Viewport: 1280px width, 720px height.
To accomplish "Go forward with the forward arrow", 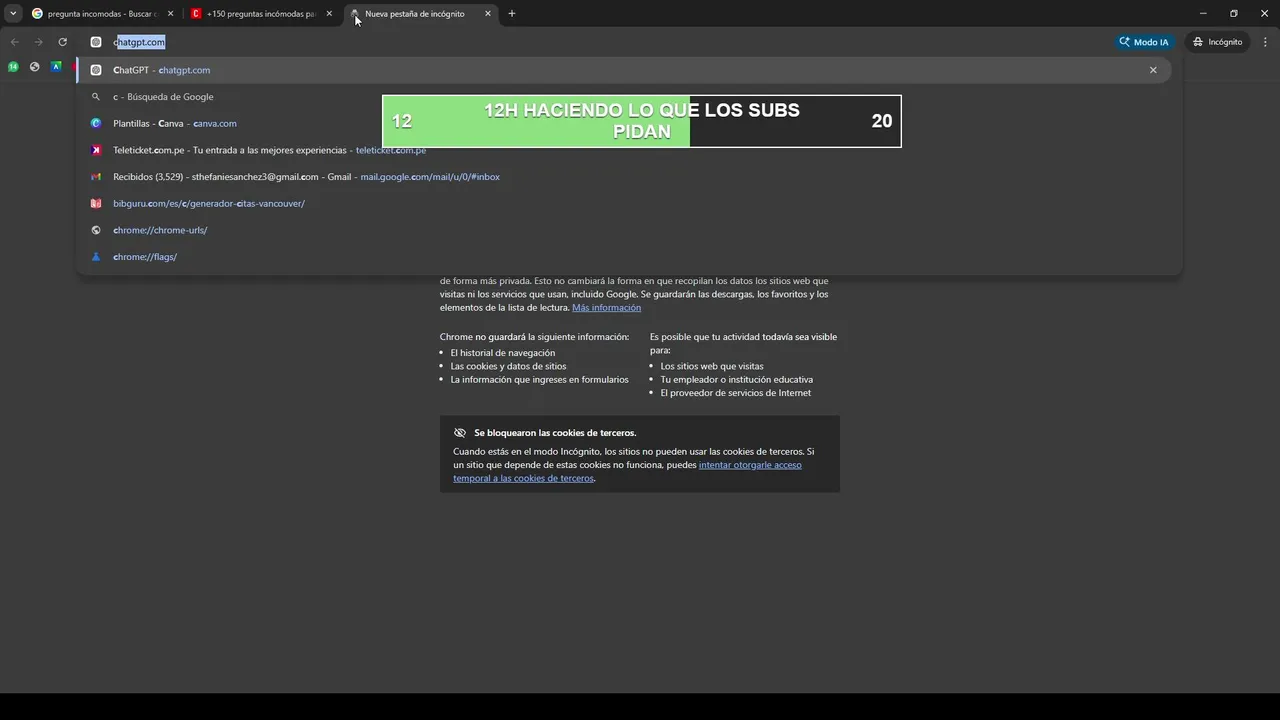I will [38, 42].
